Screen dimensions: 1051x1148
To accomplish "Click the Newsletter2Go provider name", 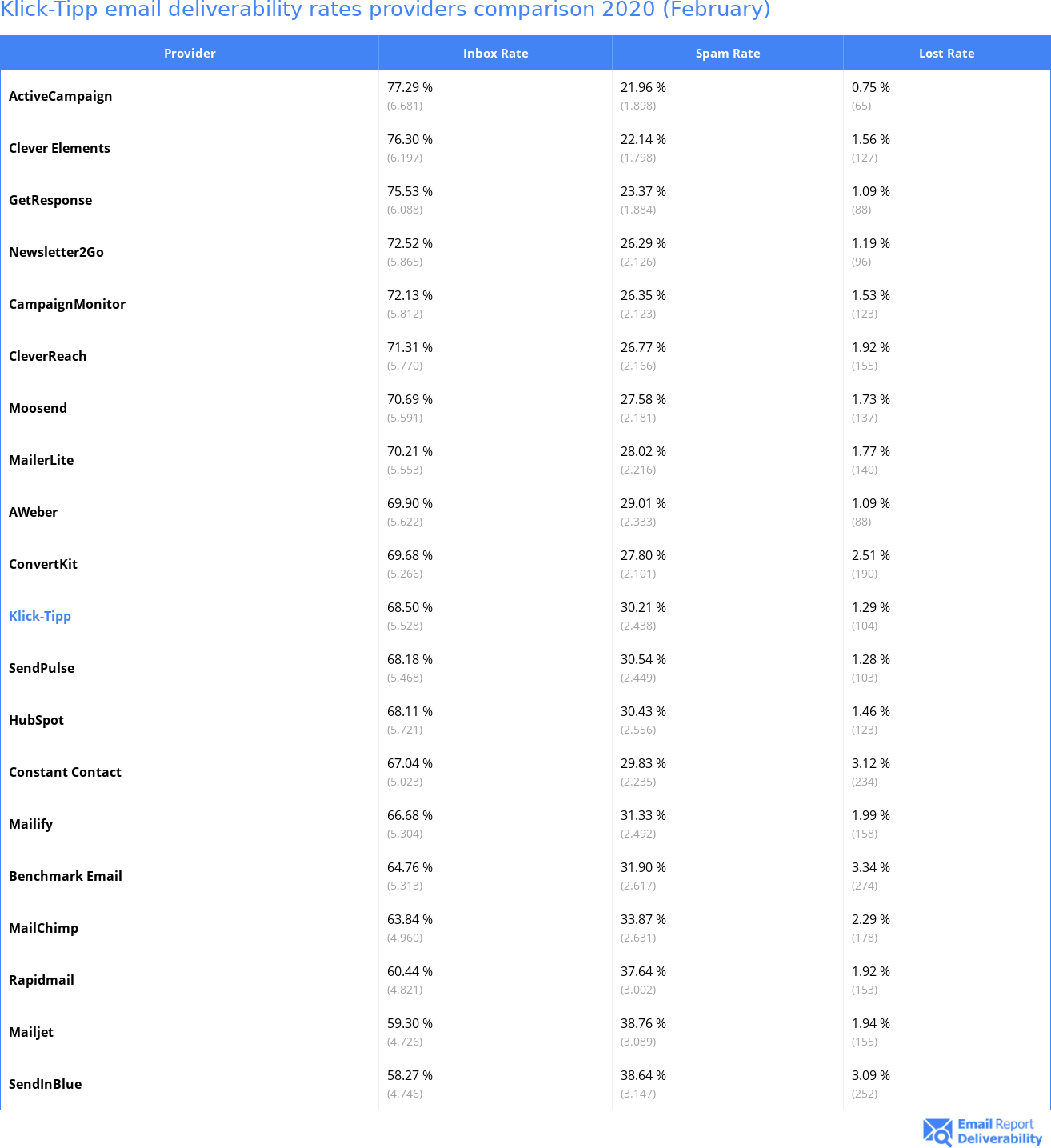I will point(56,252).
